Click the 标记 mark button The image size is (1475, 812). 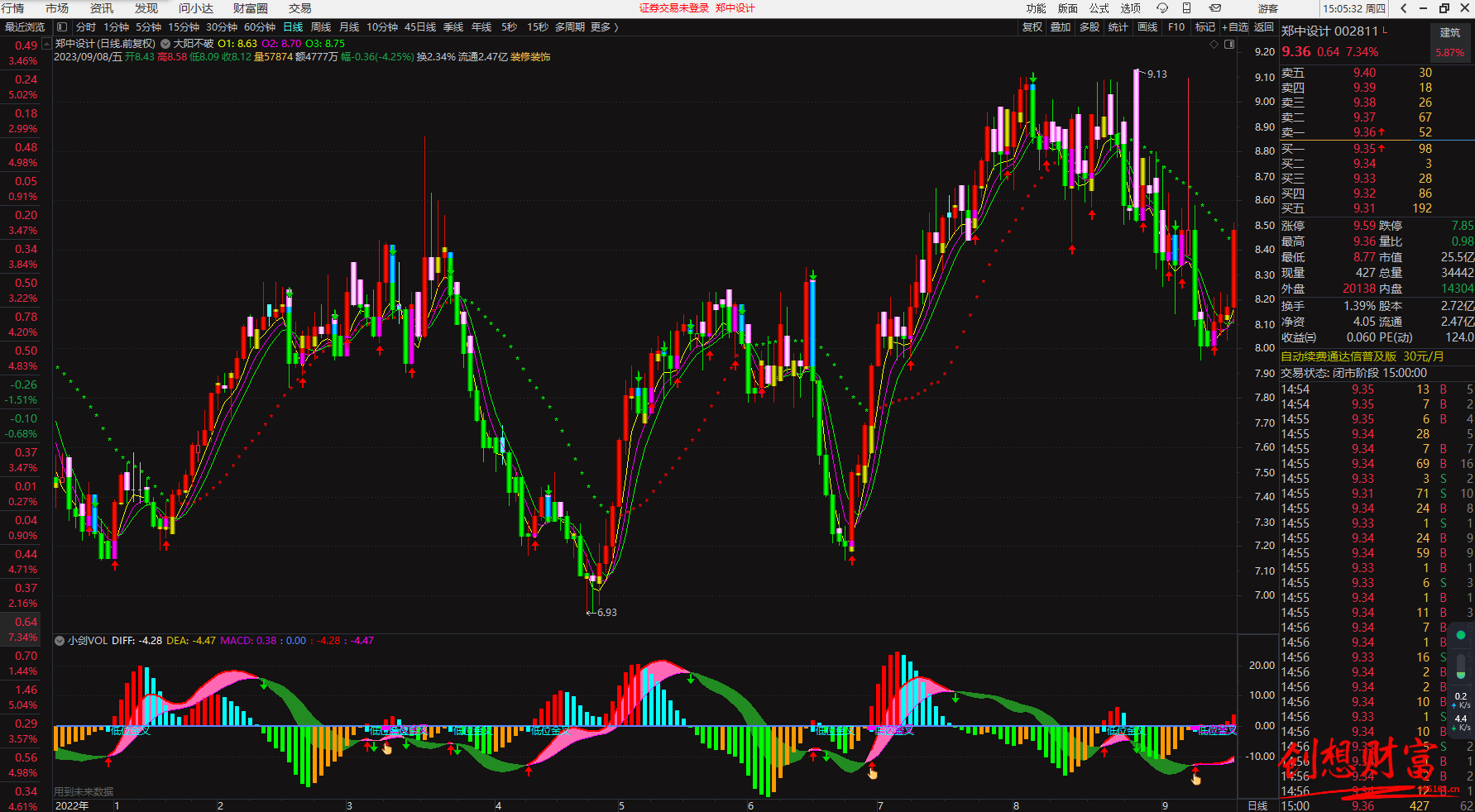(x=1205, y=27)
